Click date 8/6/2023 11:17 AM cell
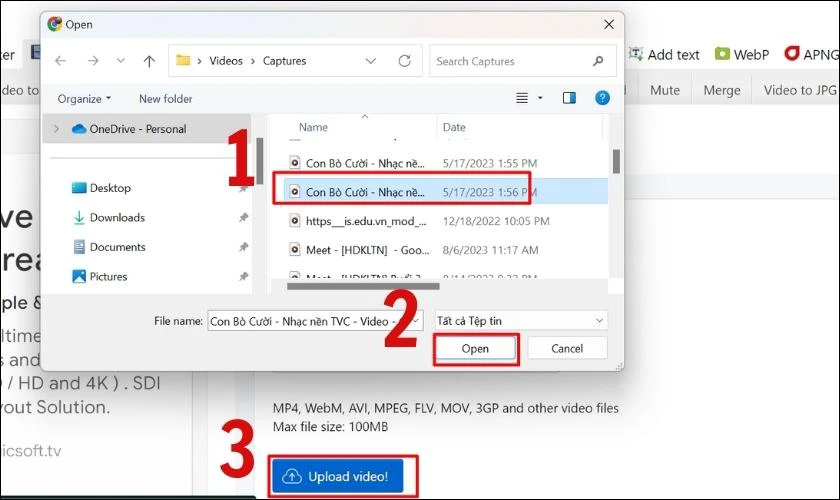The height and width of the screenshot is (500, 840). pos(490,250)
